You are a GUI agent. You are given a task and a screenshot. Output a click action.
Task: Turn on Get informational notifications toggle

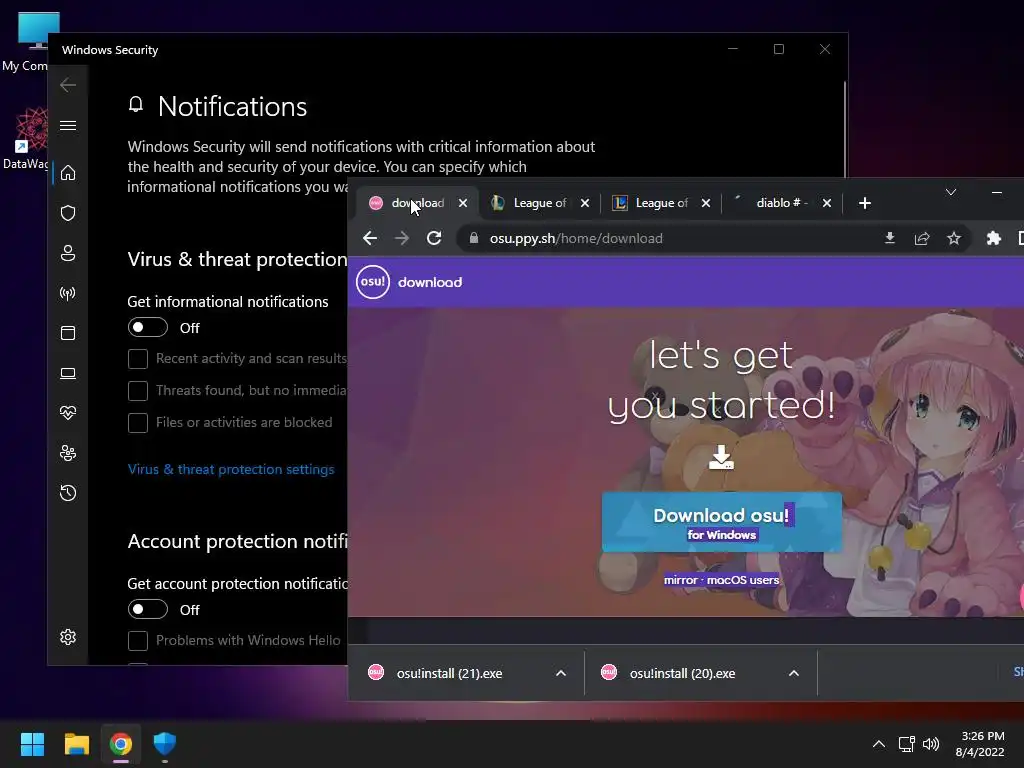pos(148,327)
